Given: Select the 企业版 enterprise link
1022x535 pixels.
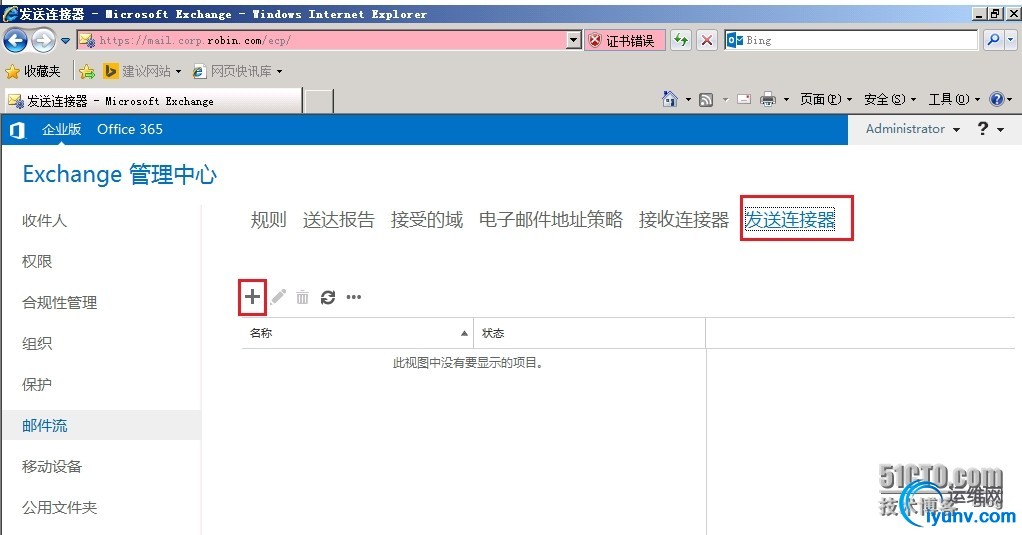Looking at the screenshot, I should point(62,129).
